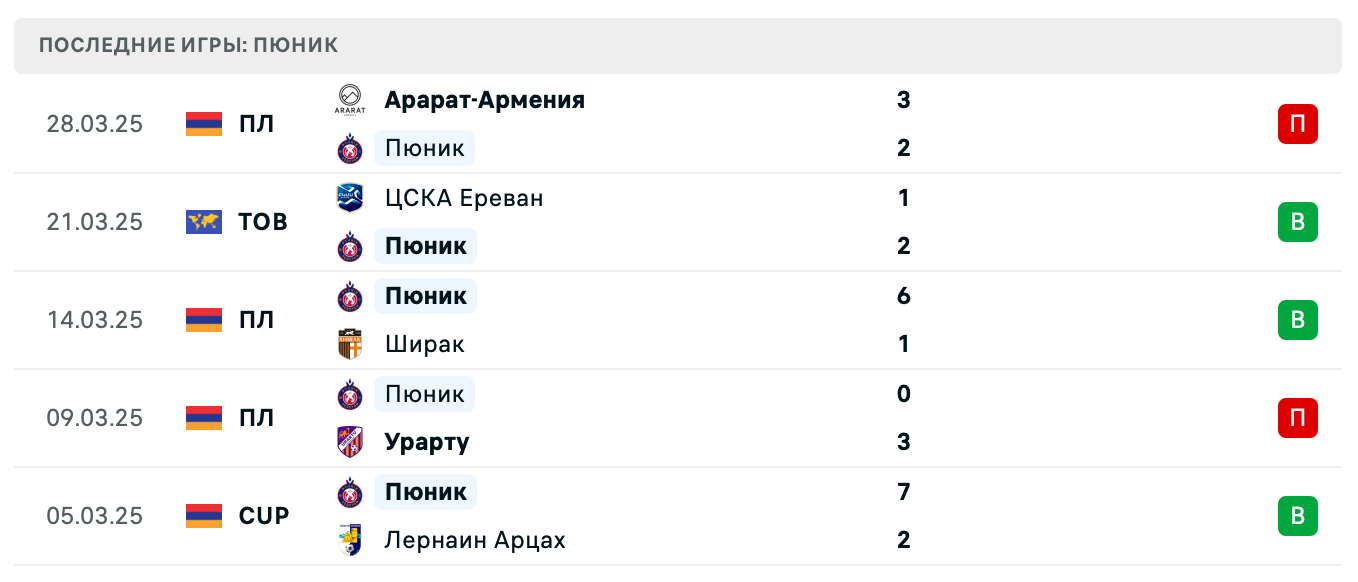Click the Shirak club logo
This screenshot has height=582, width=1358.
click(x=350, y=344)
